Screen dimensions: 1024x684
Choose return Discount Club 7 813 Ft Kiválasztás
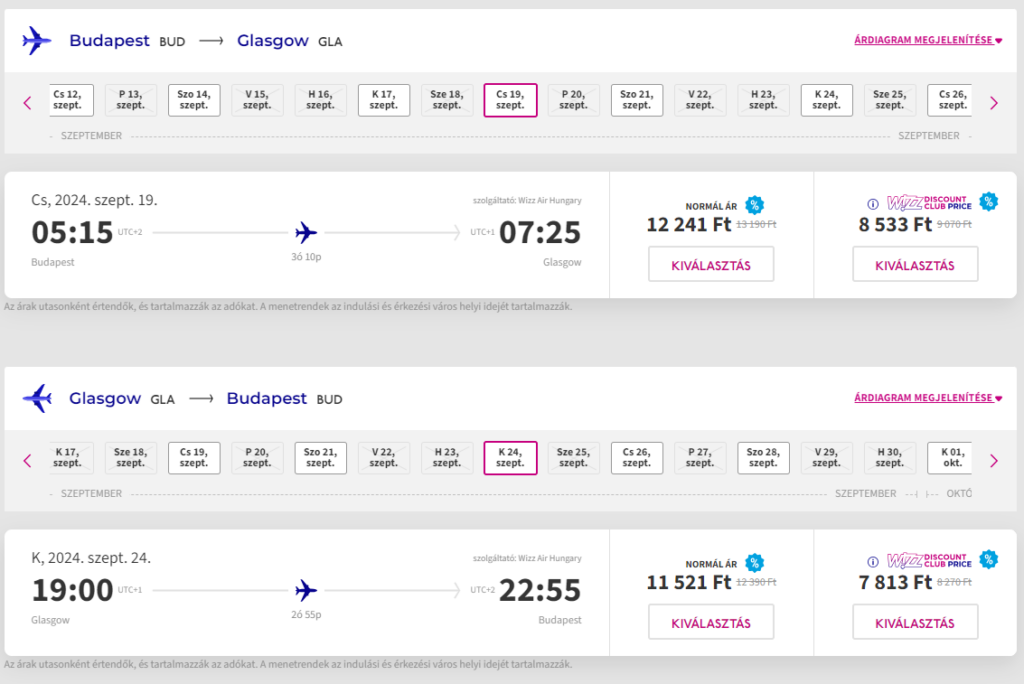pos(915,623)
